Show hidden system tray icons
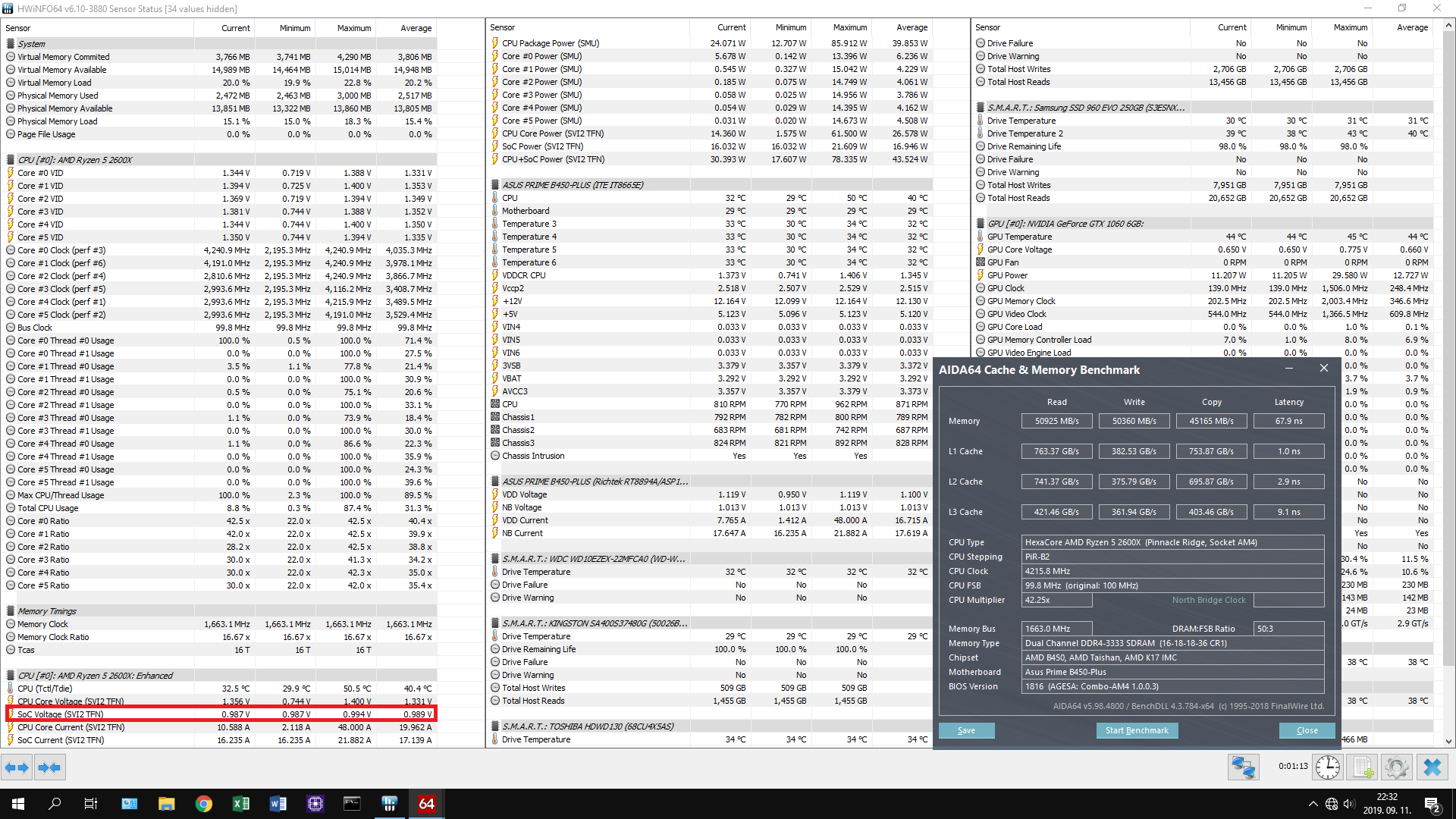The width and height of the screenshot is (1456, 819). (1313, 804)
